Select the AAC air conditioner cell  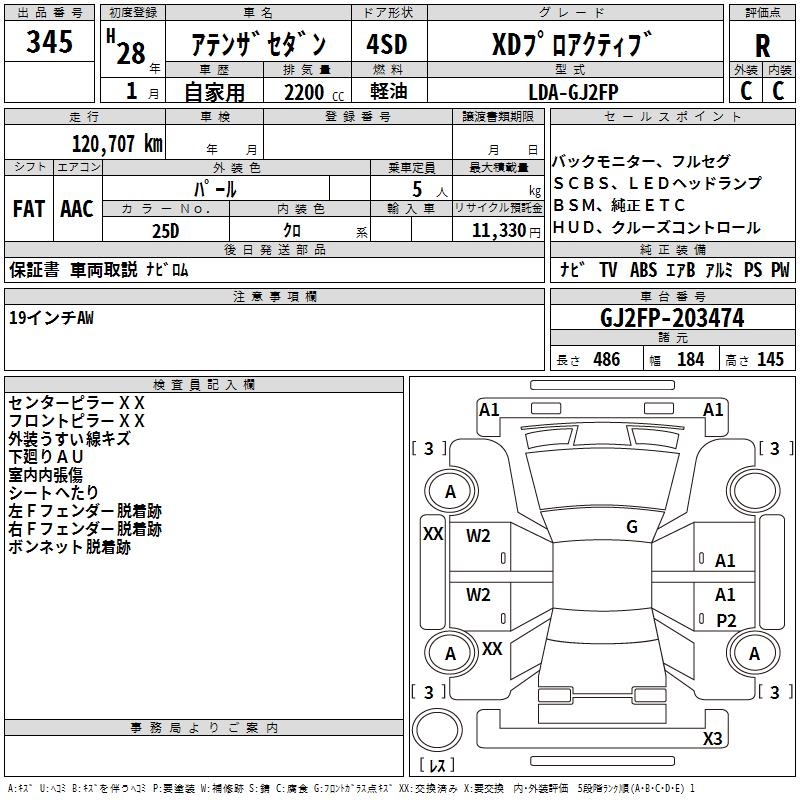tap(77, 209)
